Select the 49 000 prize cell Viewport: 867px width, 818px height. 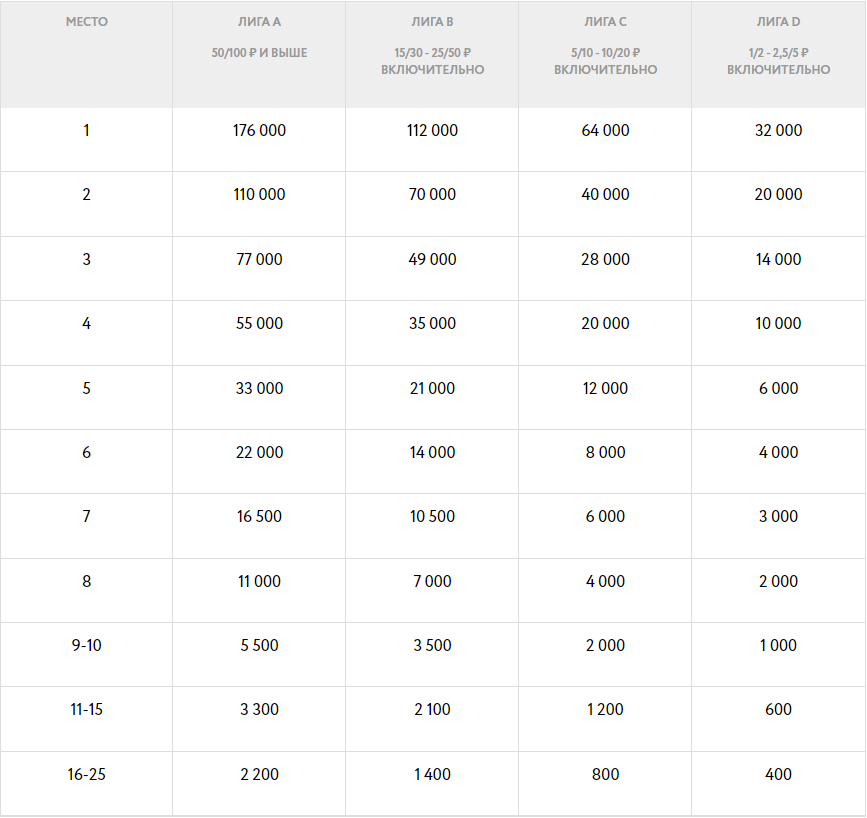point(432,259)
